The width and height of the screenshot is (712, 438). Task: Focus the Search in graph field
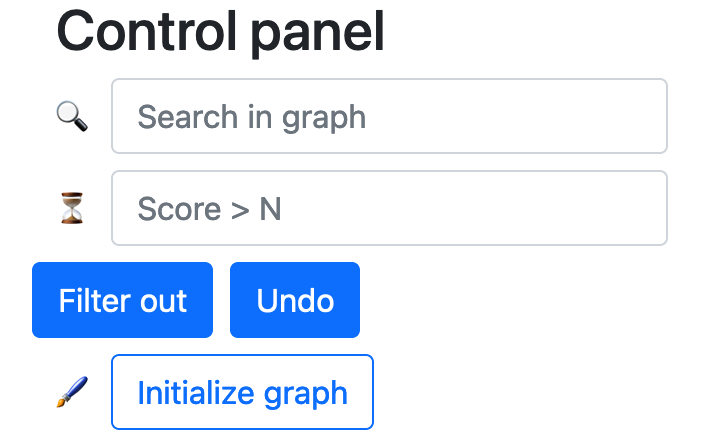click(x=389, y=116)
